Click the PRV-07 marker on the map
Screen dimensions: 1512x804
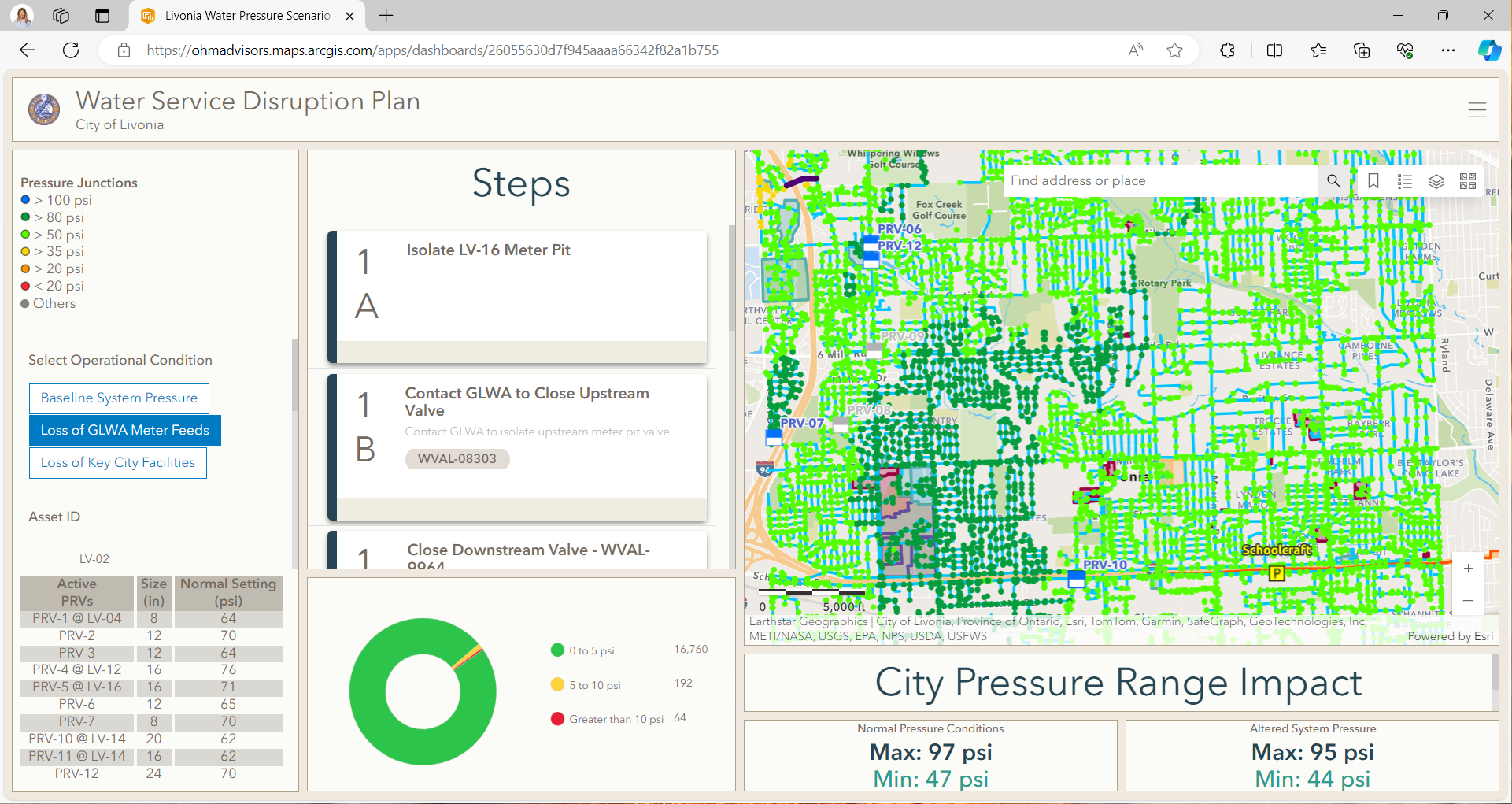[x=774, y=436]
